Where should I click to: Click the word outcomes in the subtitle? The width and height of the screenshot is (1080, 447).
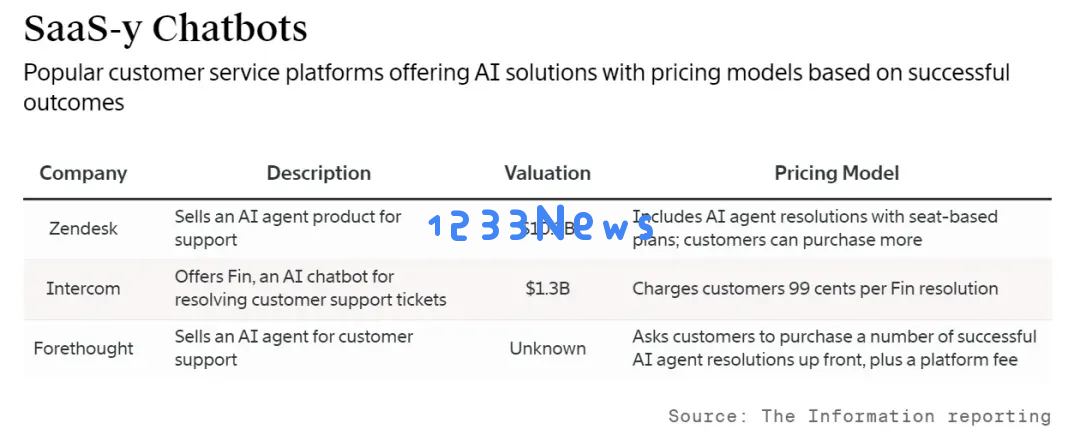(x=74, y=103)
